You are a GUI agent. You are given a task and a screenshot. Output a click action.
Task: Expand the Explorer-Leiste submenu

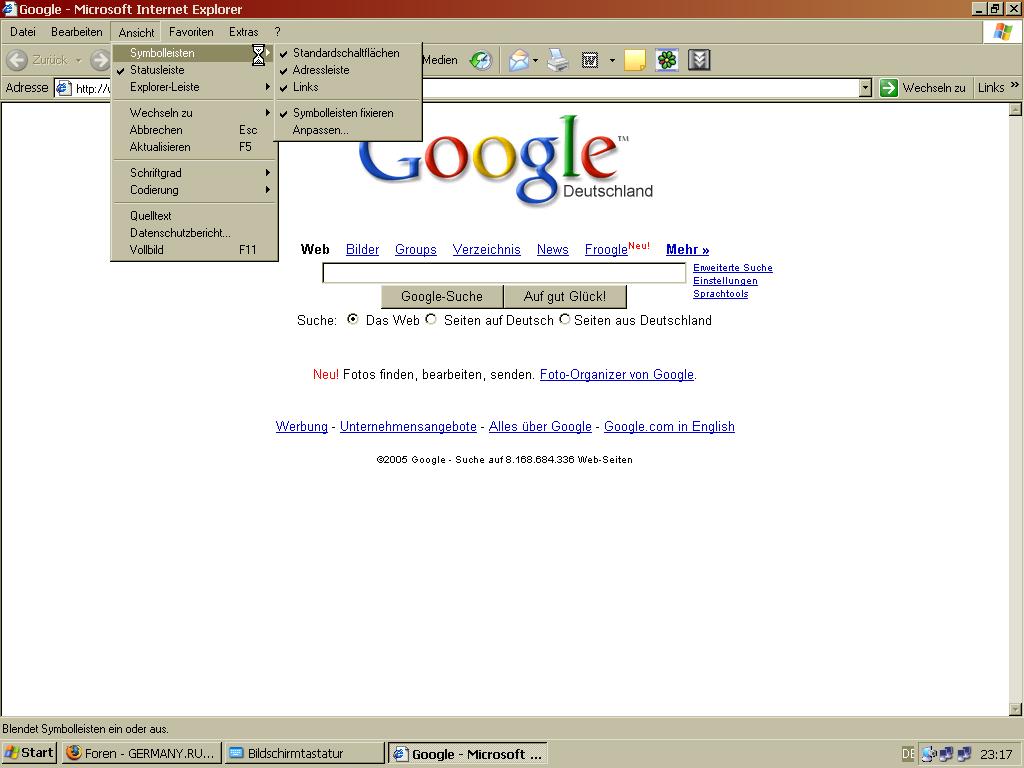click(x=164, y=87)
